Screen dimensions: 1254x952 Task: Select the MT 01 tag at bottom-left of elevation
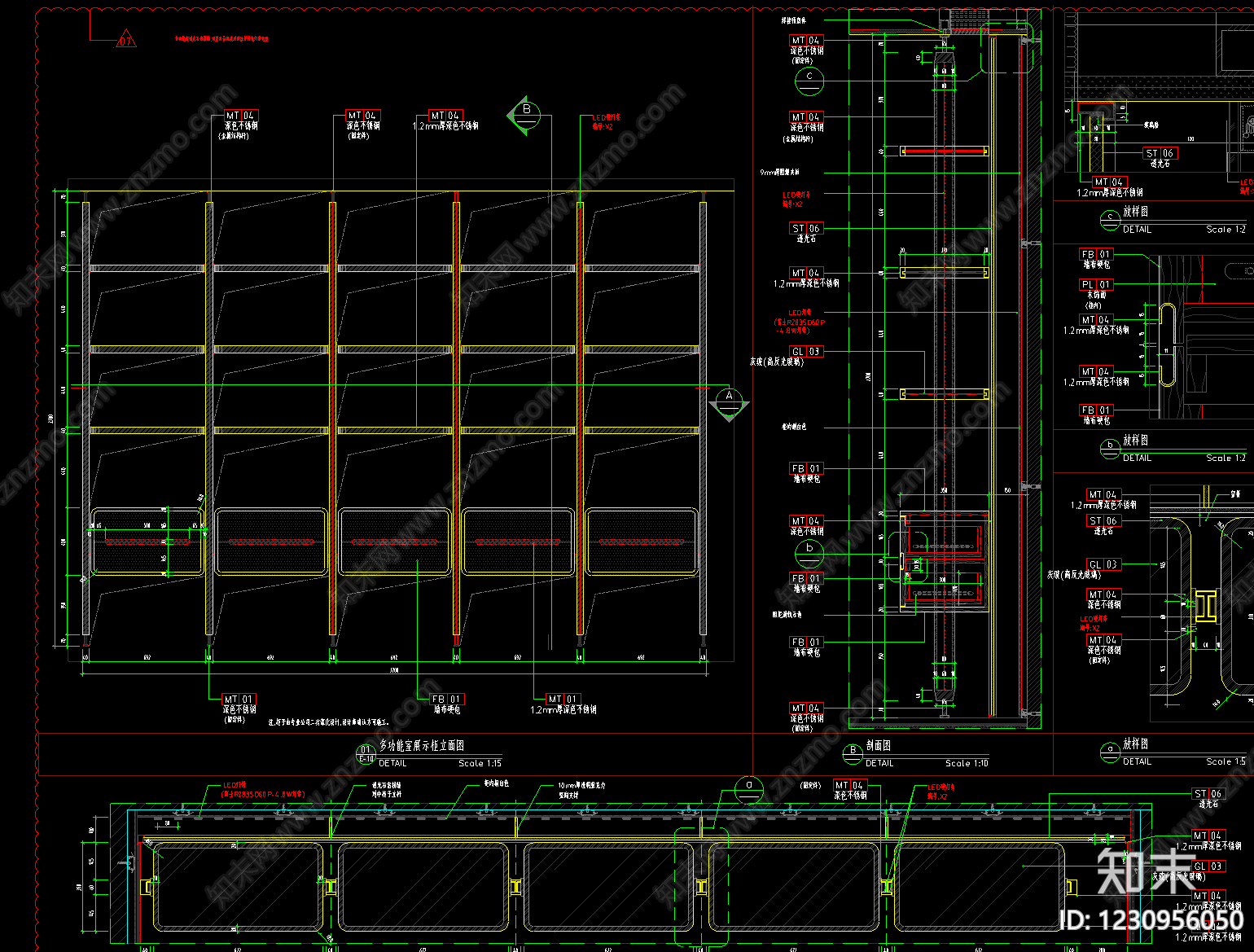[239, 699]
